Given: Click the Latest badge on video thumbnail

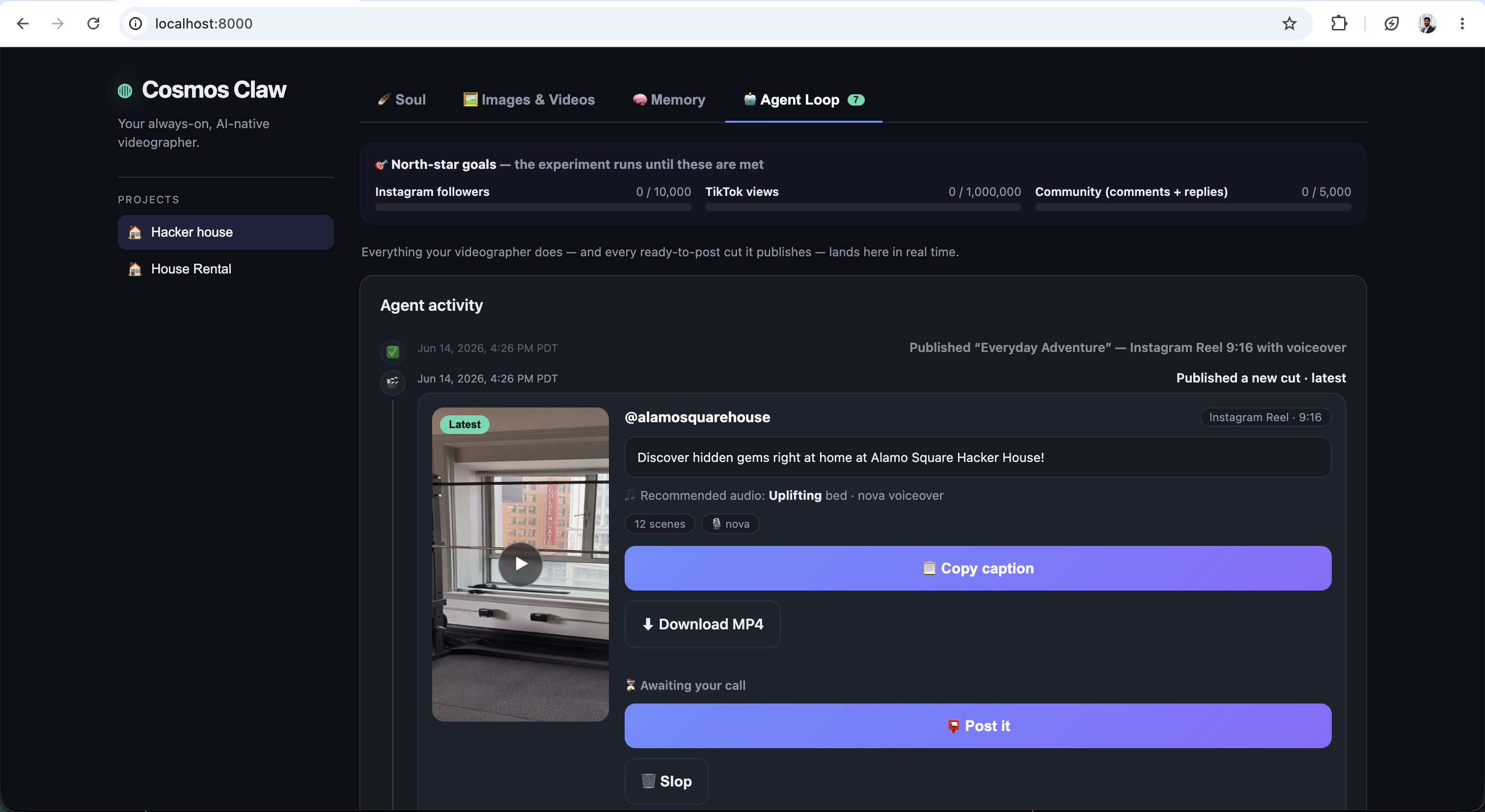Looking at the screenshot, I should coord(464,425).
